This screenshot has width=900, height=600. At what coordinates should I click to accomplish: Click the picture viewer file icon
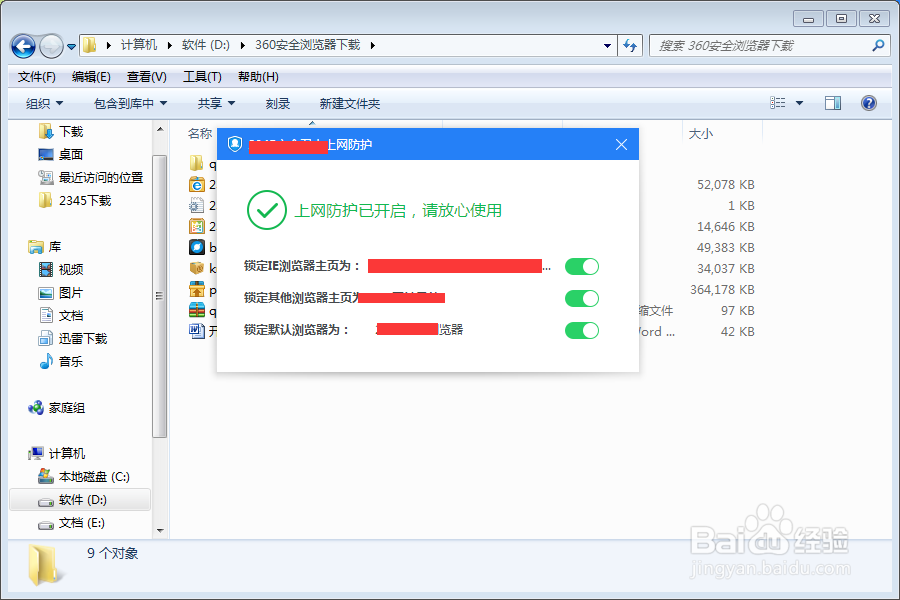[197, 226]
